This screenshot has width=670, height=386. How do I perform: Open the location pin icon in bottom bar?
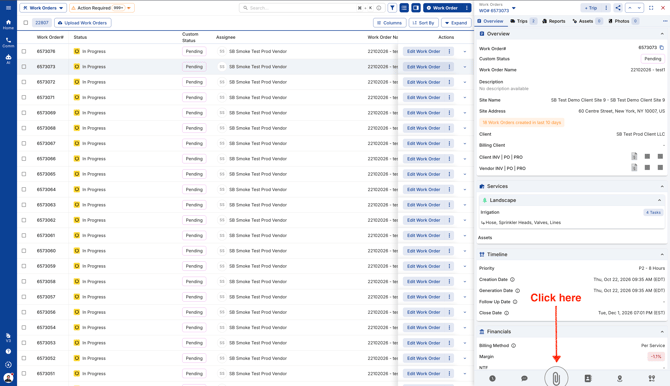pos(620,378)
